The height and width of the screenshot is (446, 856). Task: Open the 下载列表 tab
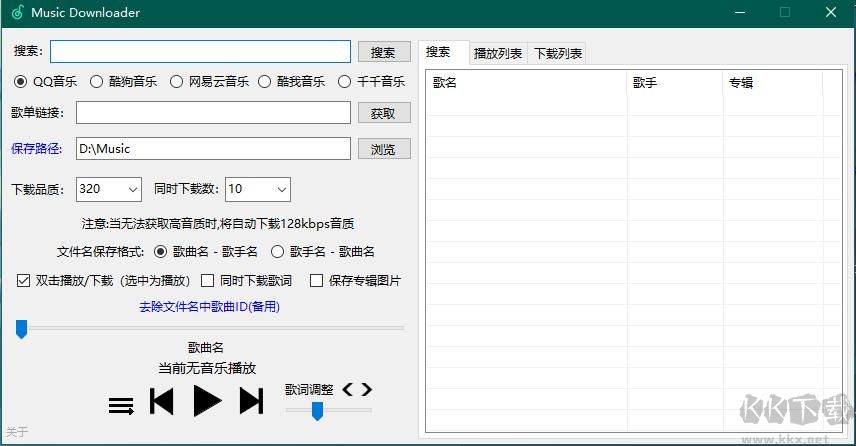pos(557,53)
